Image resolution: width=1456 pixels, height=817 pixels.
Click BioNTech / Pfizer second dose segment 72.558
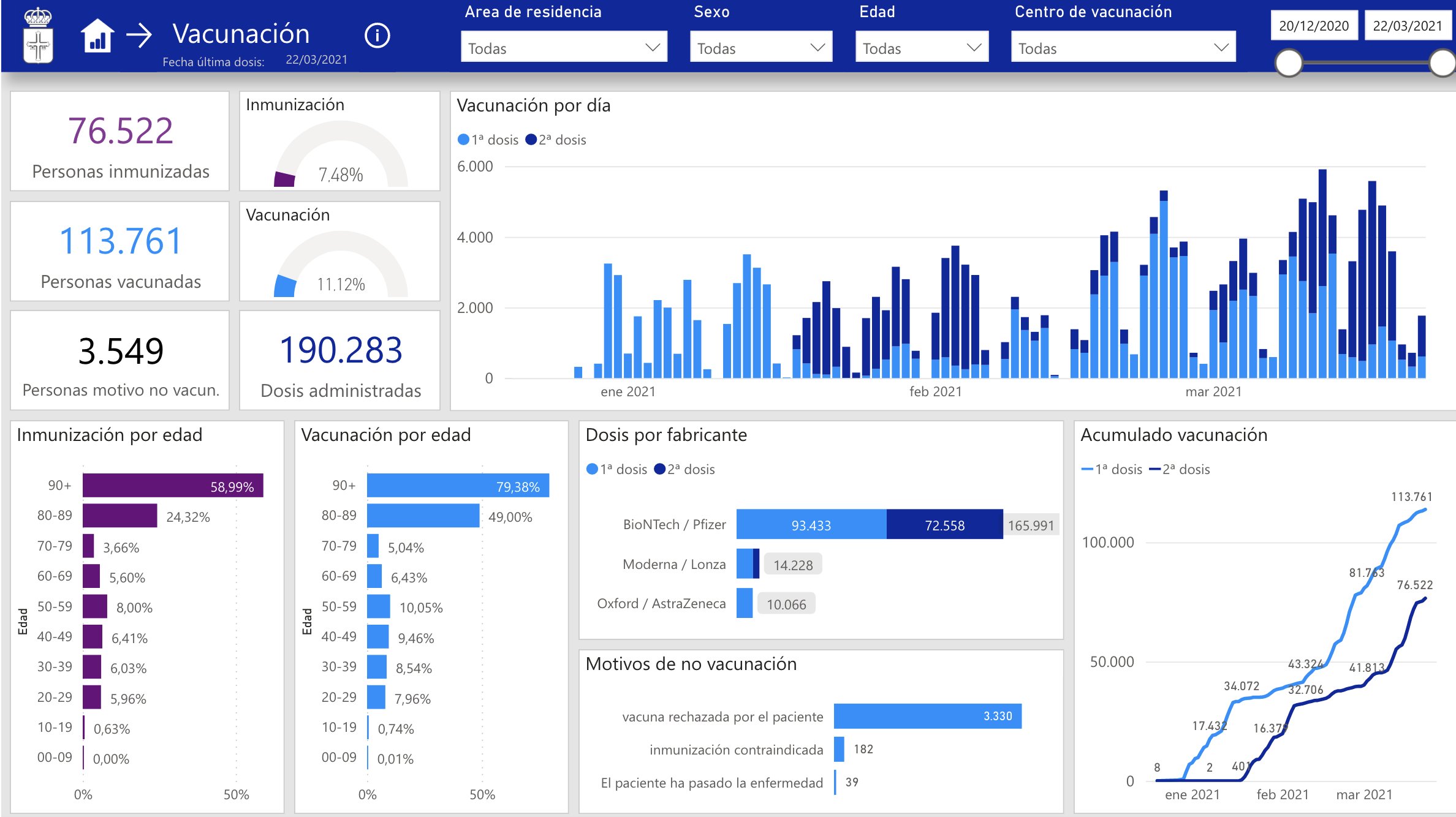945,524
